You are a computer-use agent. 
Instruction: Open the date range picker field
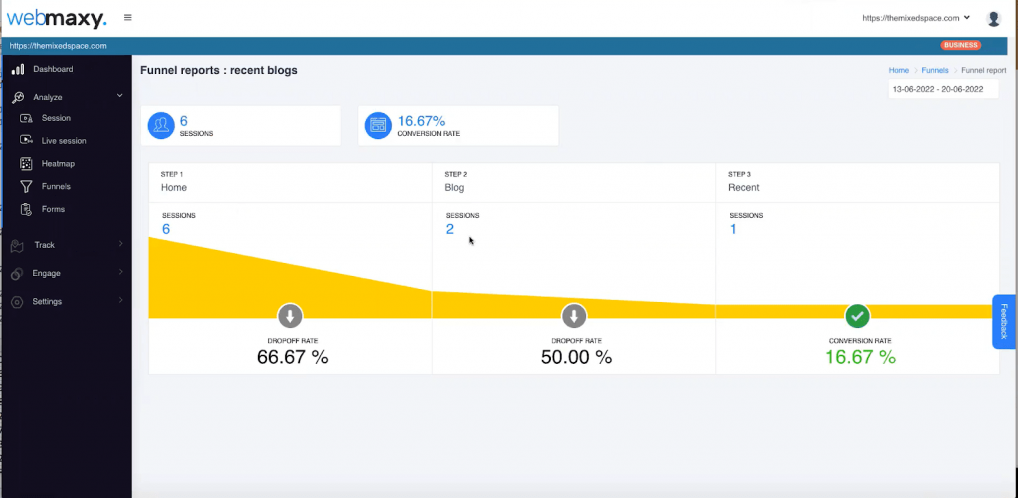click(x=943, y=89)
